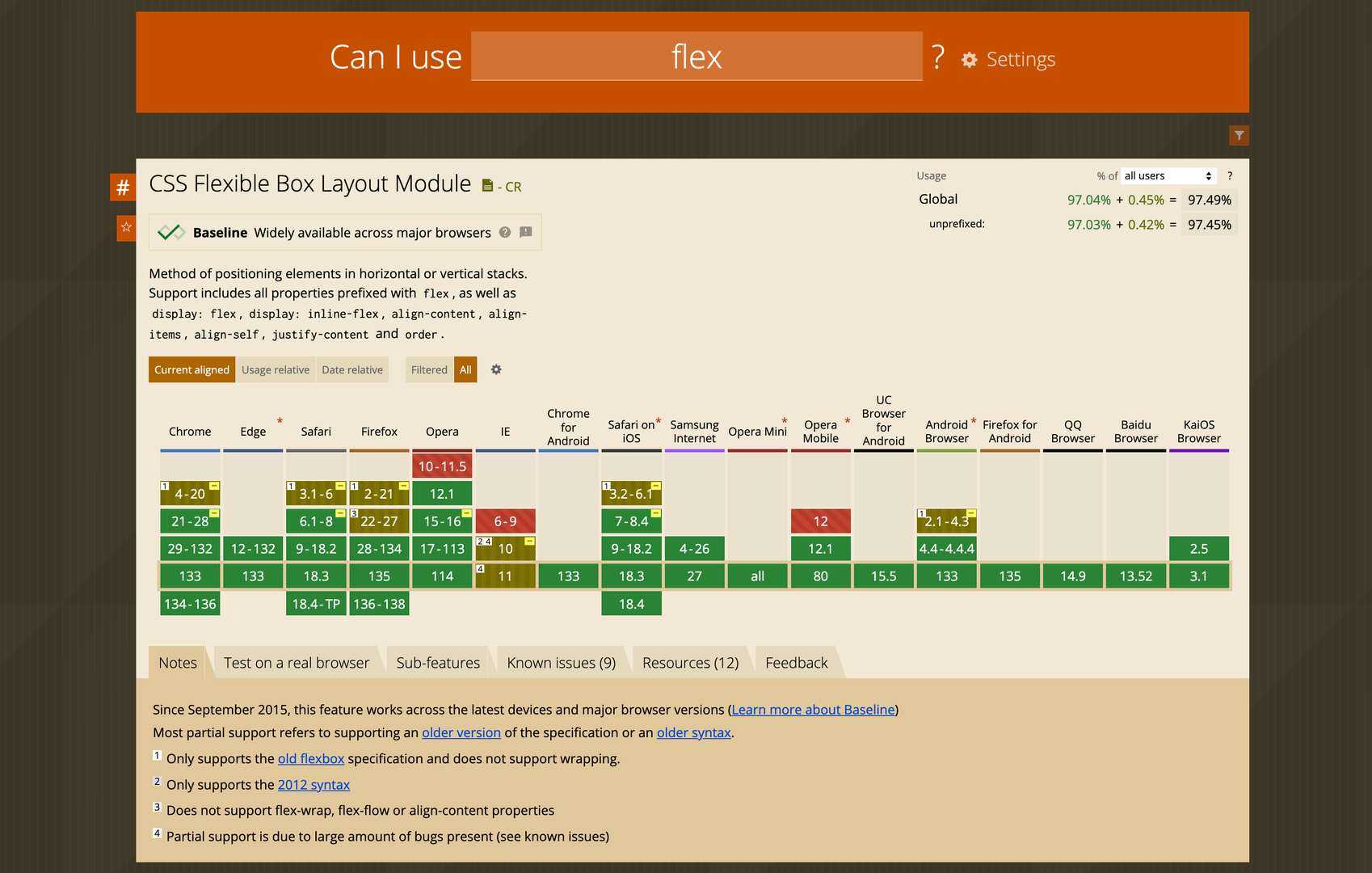Click the usage help question mark
The height and width of the screenshot is (873, 1372).
1230,176
